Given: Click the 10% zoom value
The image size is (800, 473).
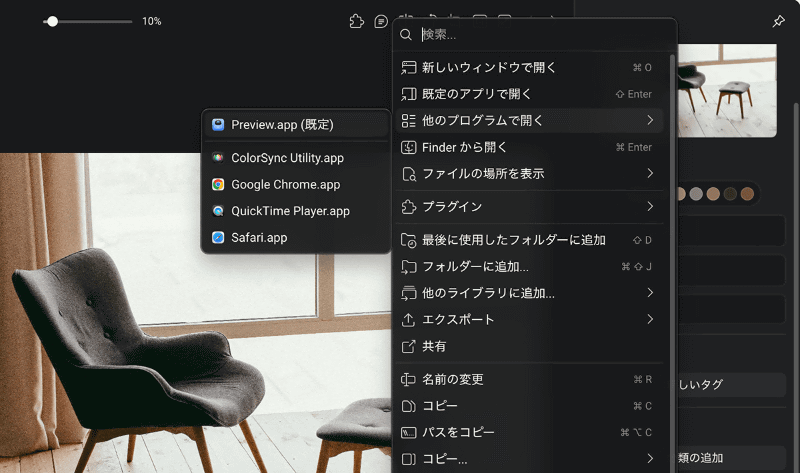Looking at the screenshot, I should pyautogui.click(x=152, y=21).
